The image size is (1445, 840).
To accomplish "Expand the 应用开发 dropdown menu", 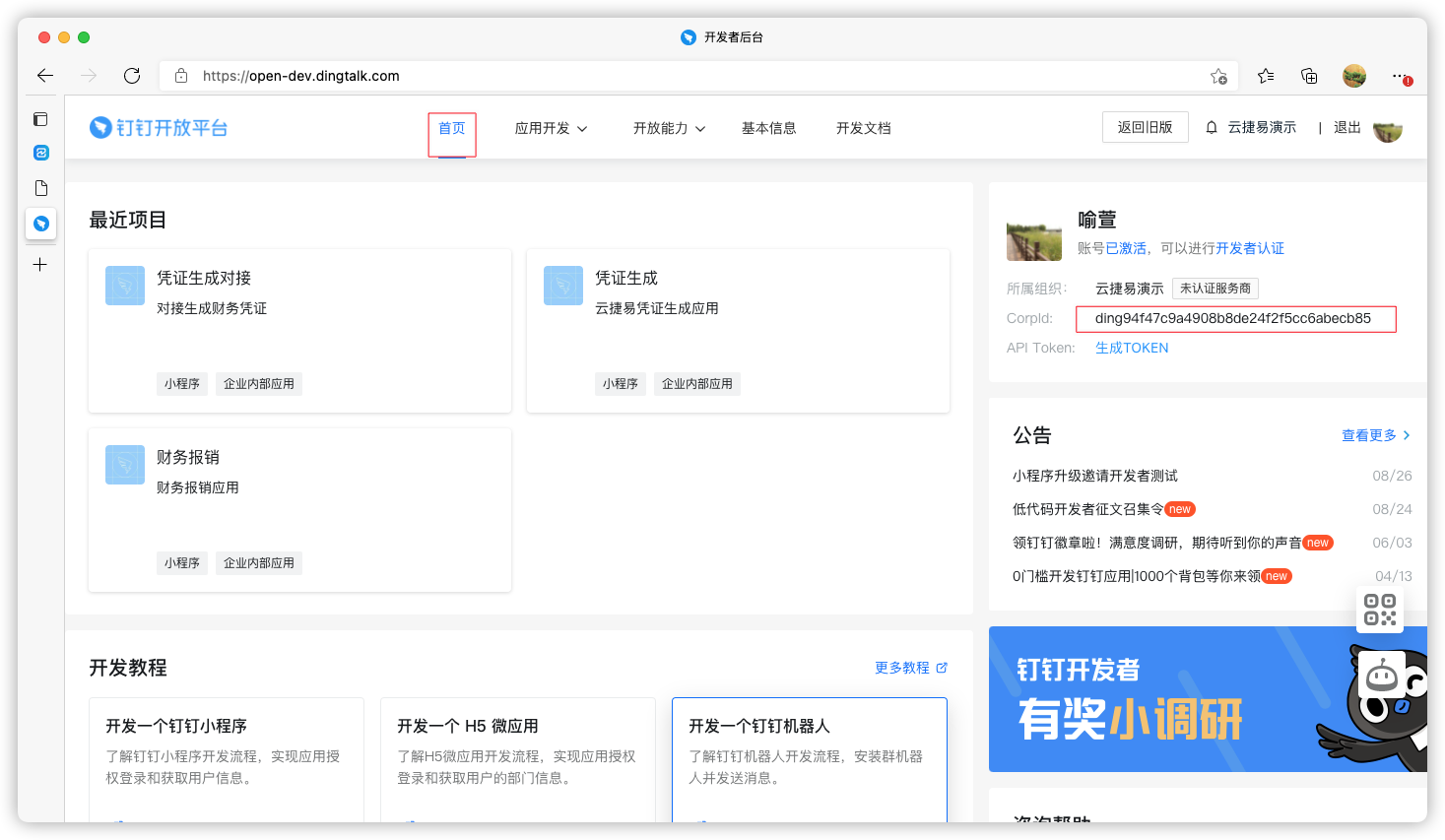I will pyautogui.click(x=551, y=128).
